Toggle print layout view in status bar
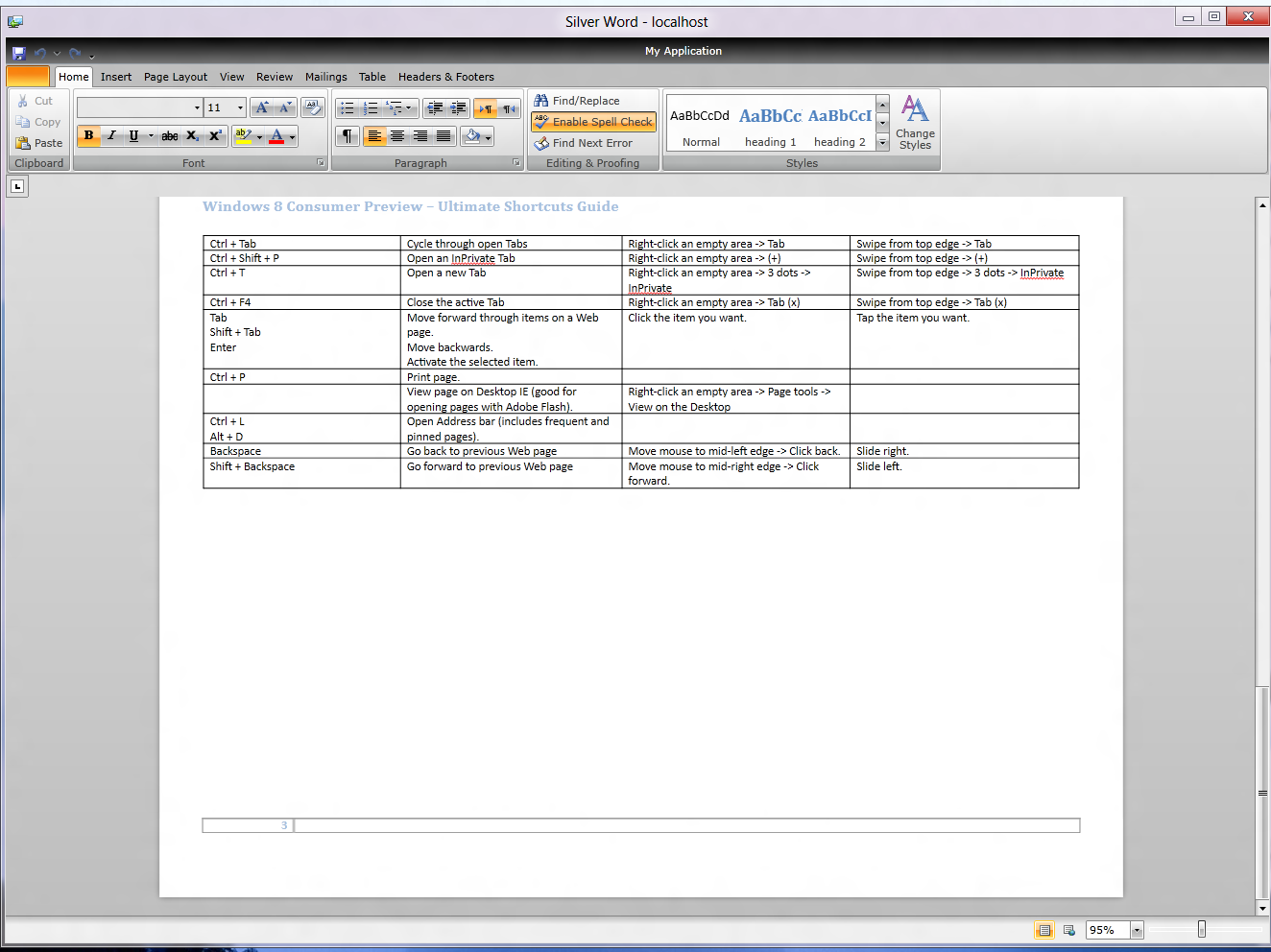Screen dimensions: 1271x952 coord(1044,930)
